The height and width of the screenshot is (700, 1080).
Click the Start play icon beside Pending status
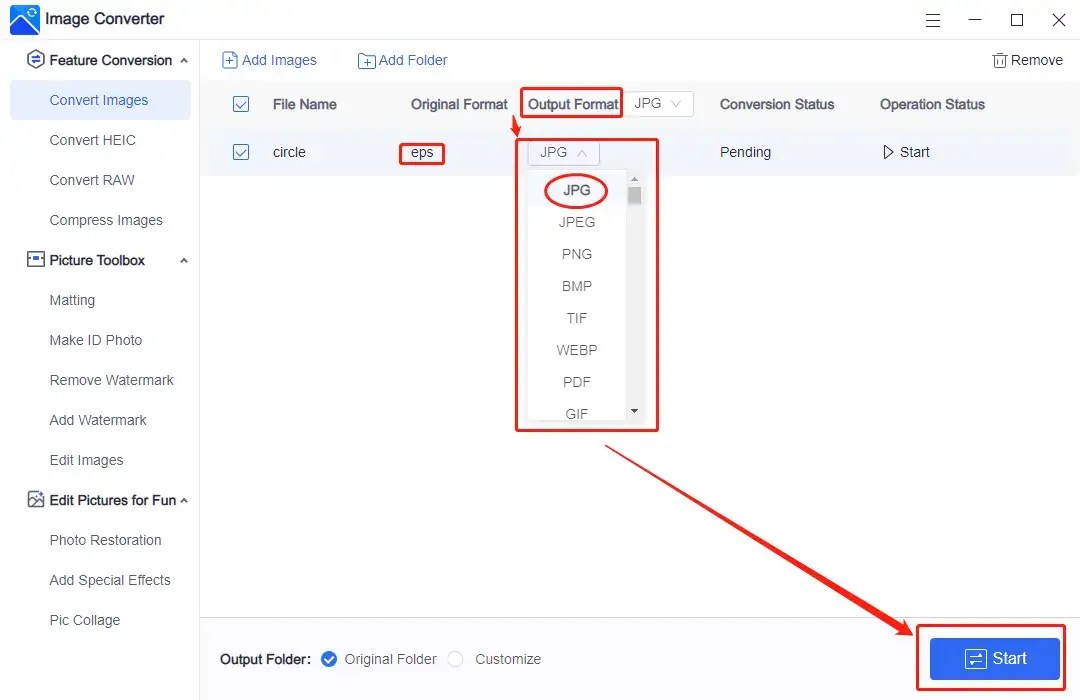coord(888,152)
